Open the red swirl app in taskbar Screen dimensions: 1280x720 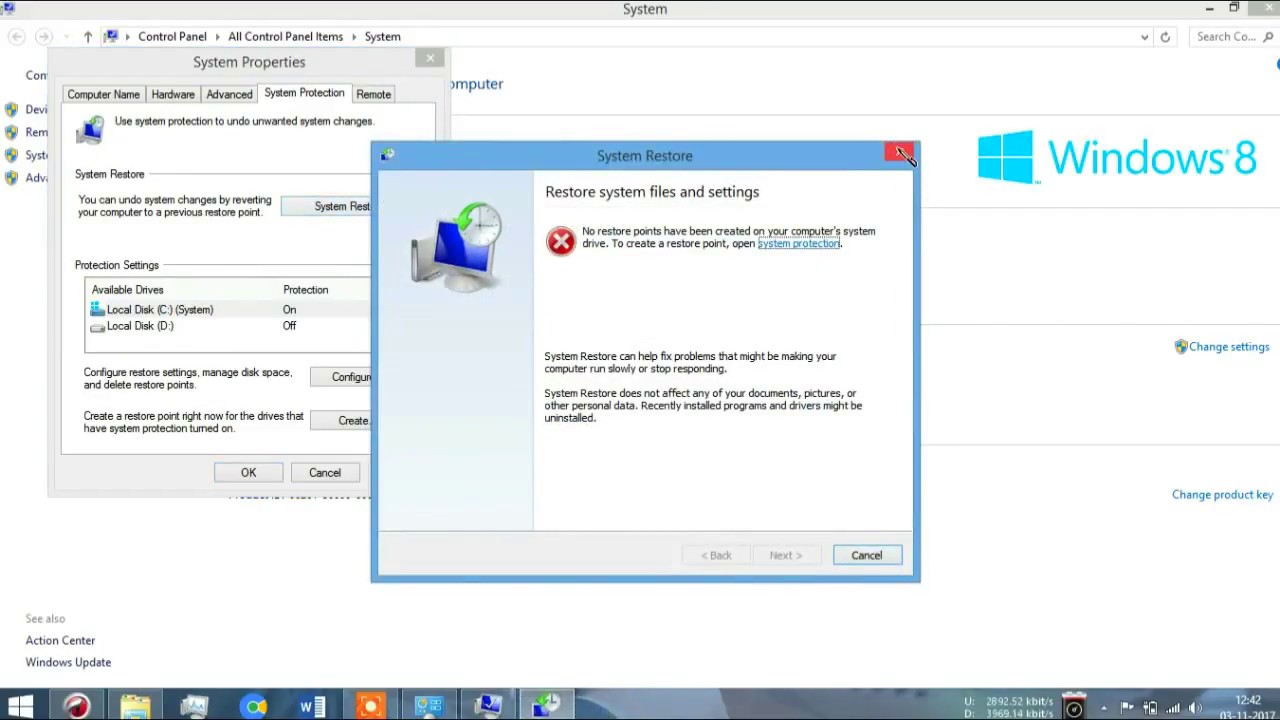(77, 706)
